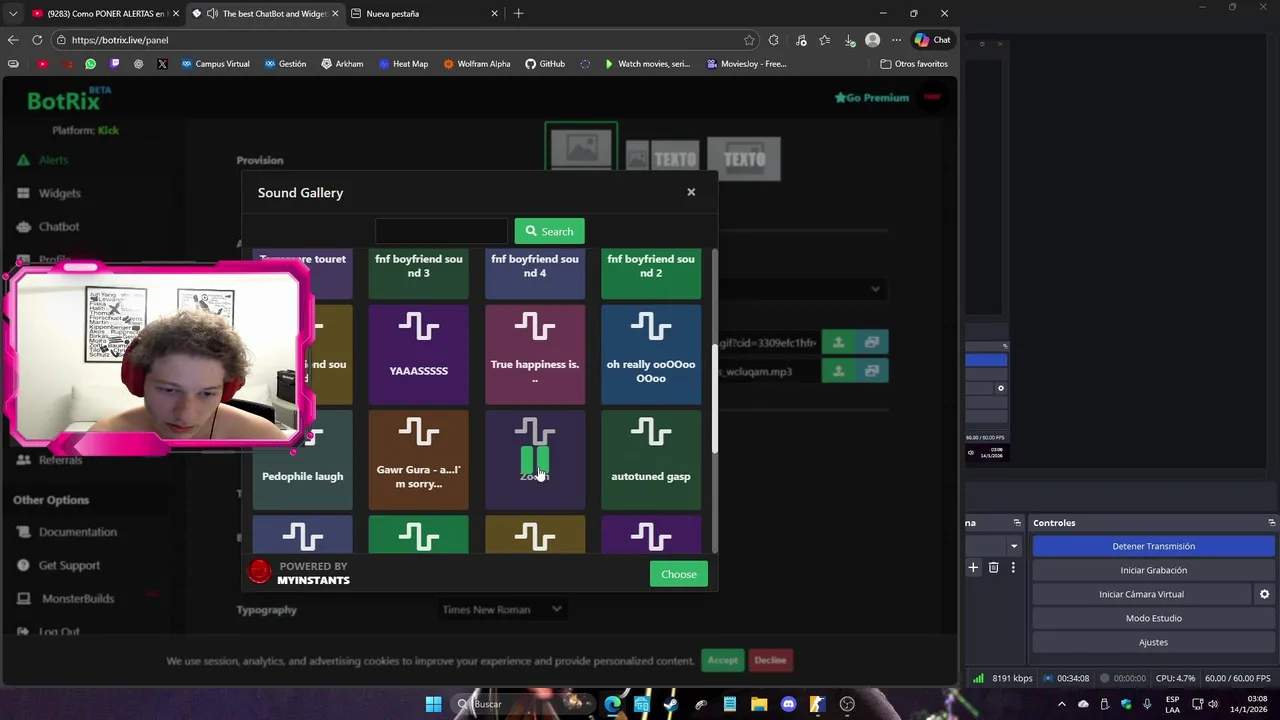Select the fnf boyfriend sound 4 tile
Image resolution: width=1280 pixels, height=720 pixels.
point(535,273)
